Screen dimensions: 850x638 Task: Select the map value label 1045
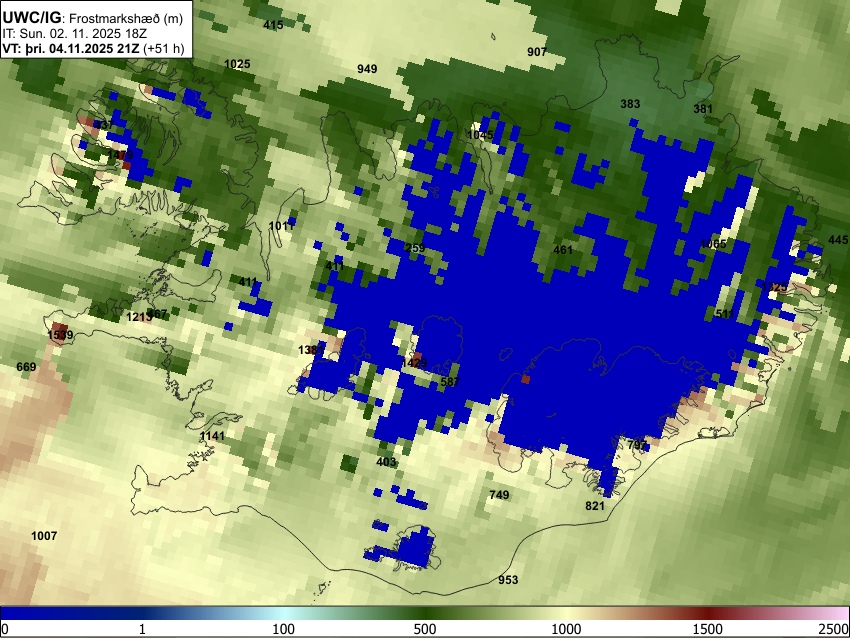pyautogui.click(x=480, y=135)
